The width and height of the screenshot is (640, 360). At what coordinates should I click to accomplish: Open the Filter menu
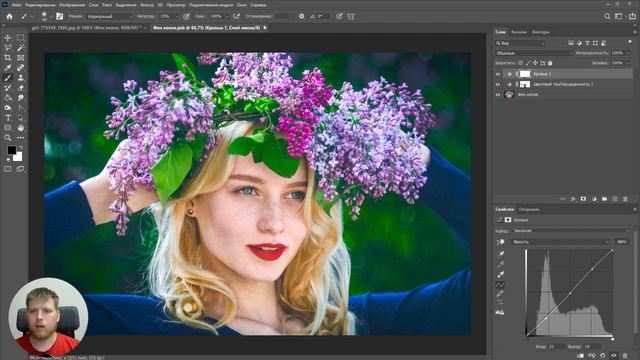147,5
